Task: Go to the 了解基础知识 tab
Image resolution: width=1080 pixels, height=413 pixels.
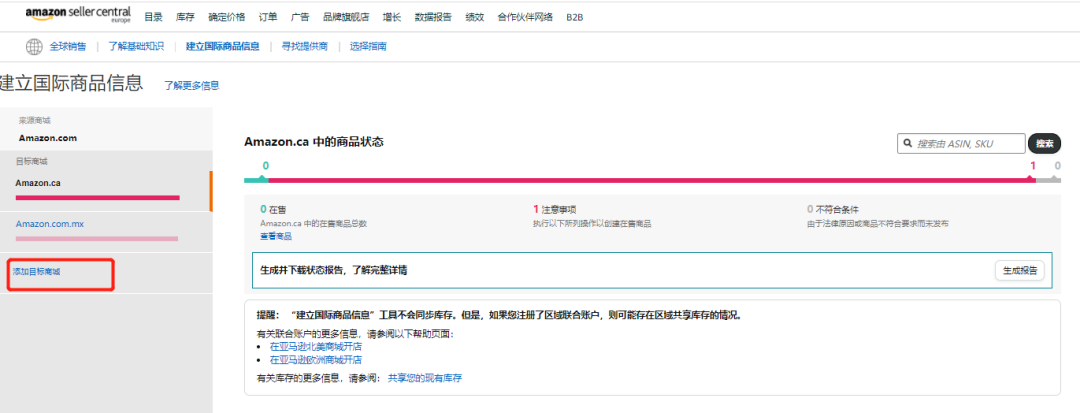Action: (136, 47)
